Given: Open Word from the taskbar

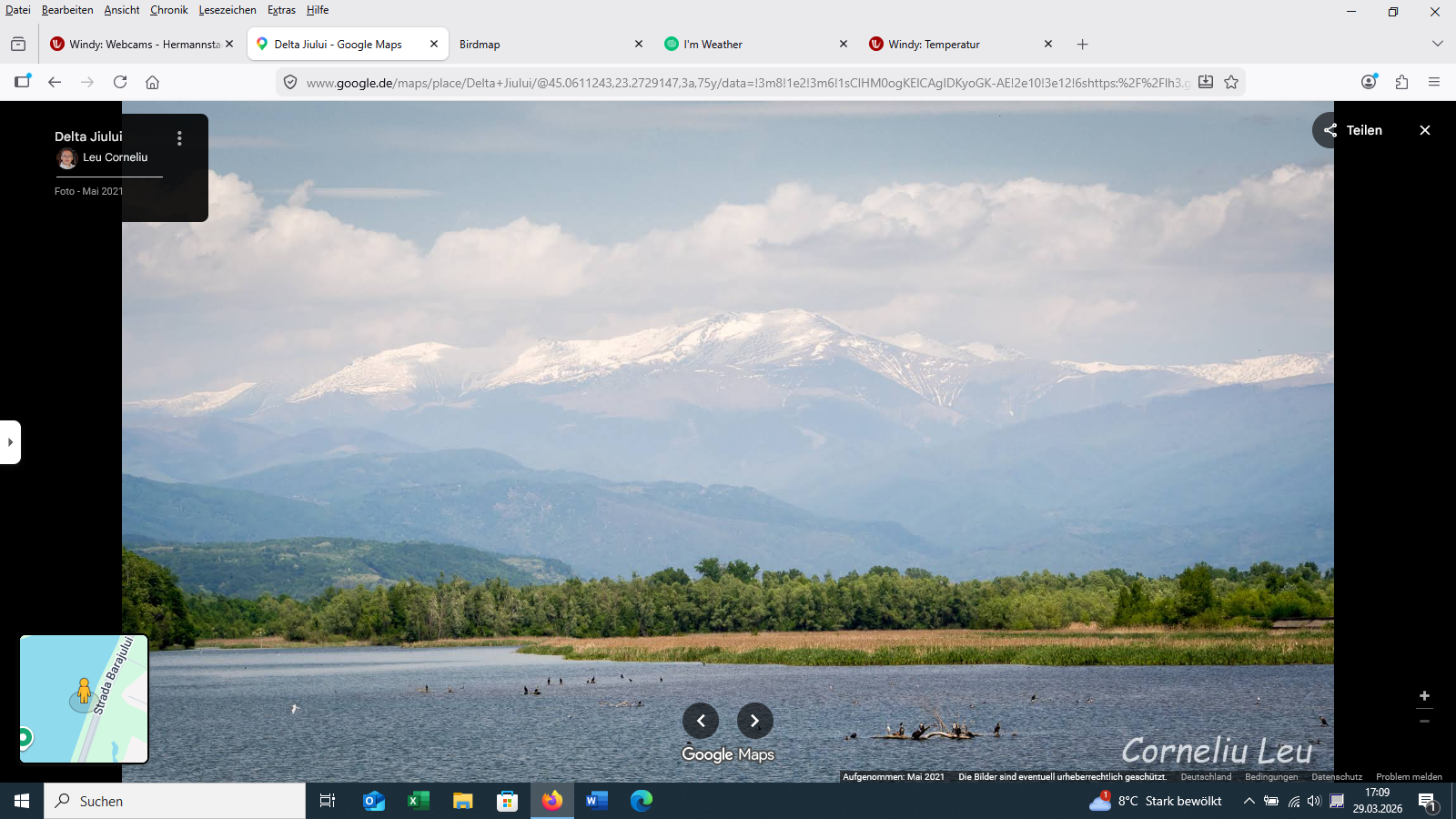Looking at the screenshot, I should pos(596,801).
